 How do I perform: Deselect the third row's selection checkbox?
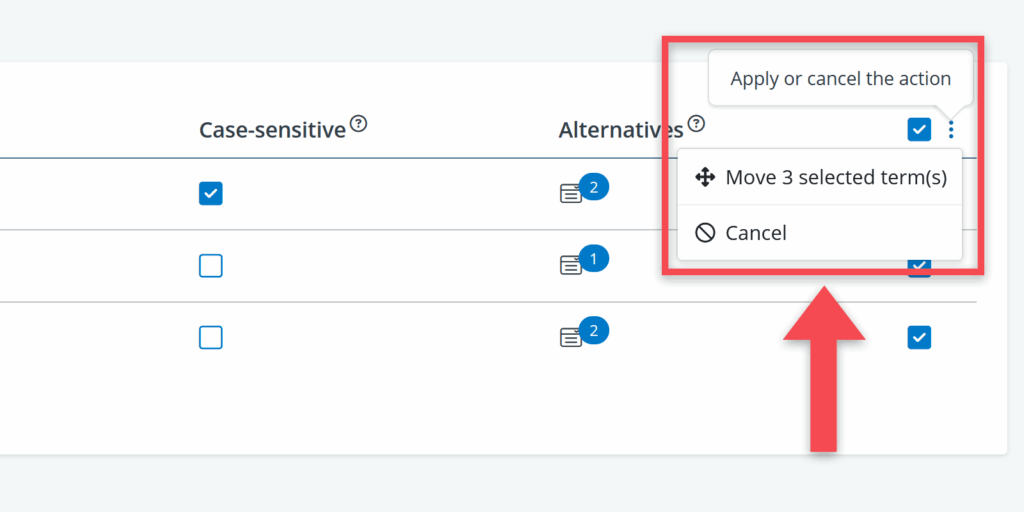tap(919, 338)
